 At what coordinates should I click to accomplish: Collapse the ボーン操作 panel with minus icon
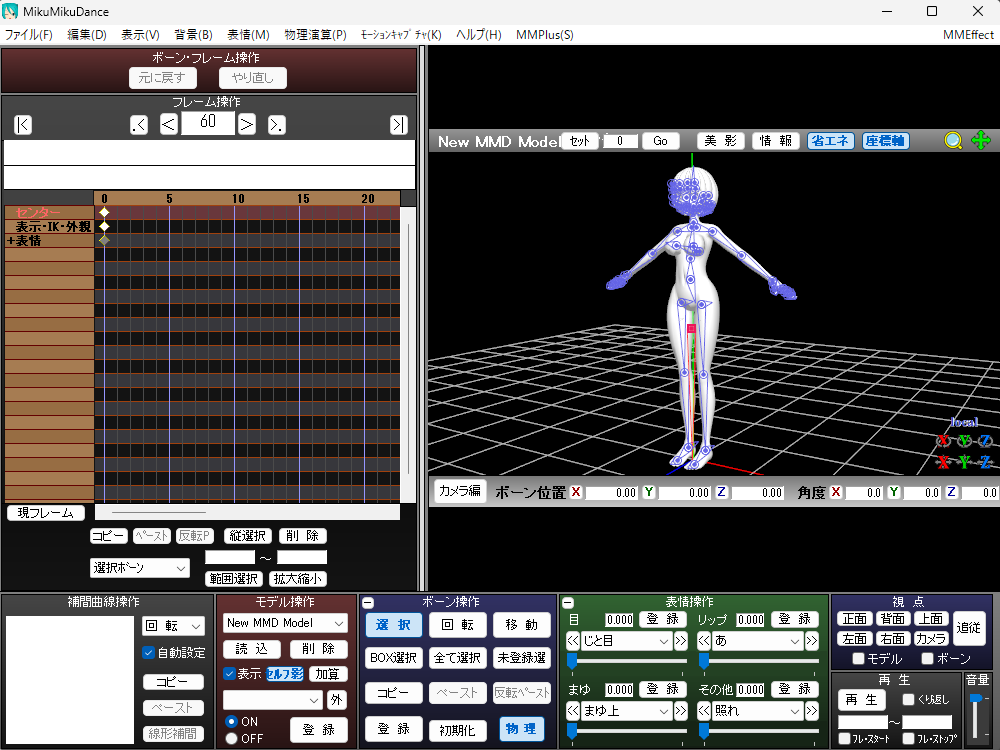368,603
